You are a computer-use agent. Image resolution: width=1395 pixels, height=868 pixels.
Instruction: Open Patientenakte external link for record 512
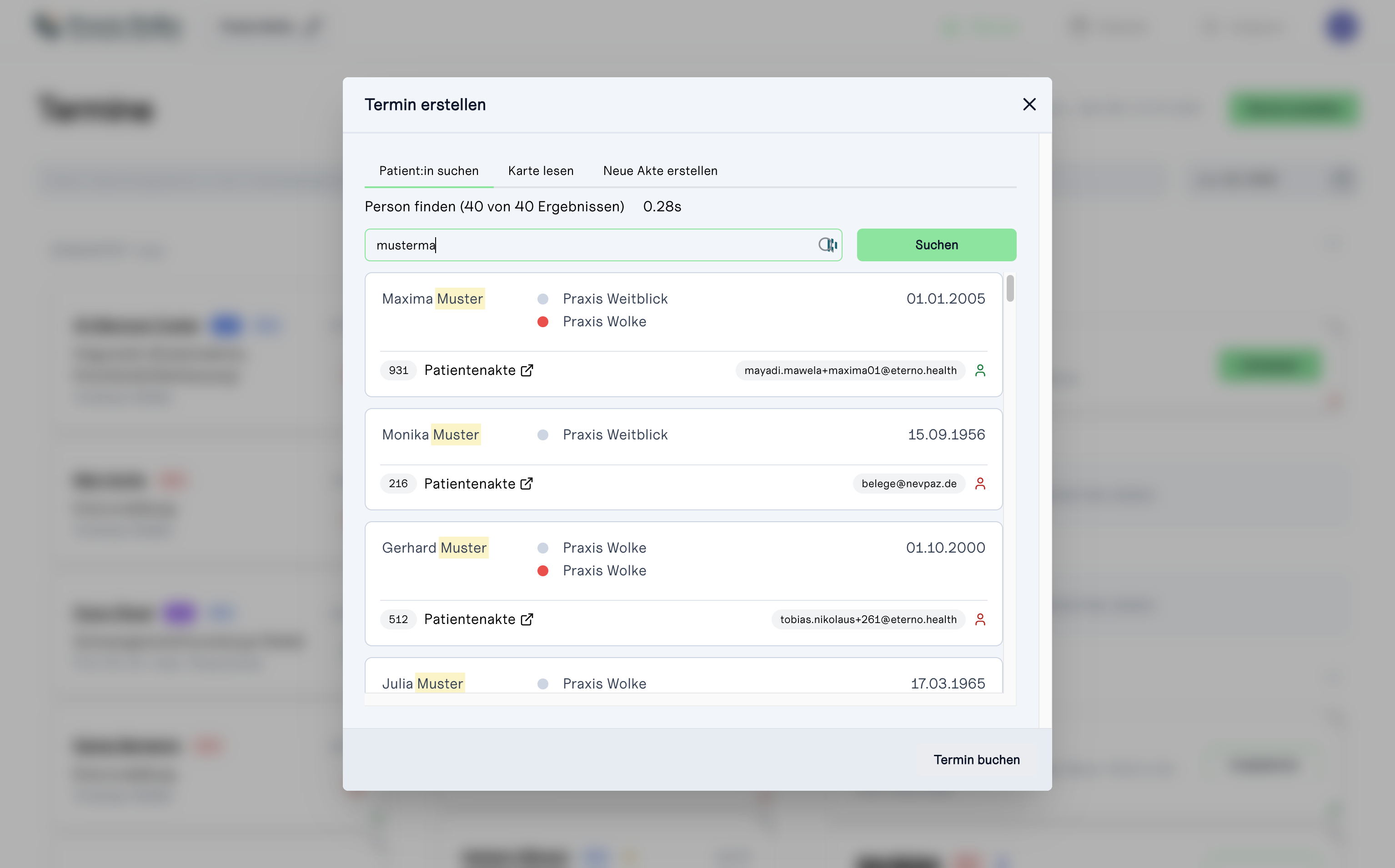coord(527,619)
